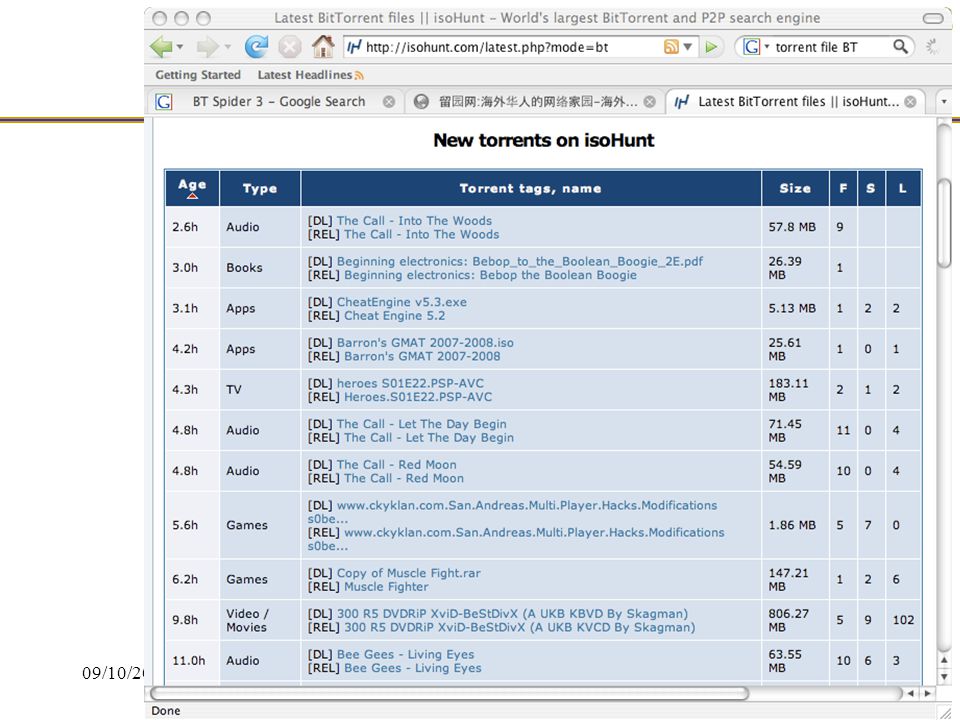Open DL link Copy of Muscle Fight.rar
960x720 pixels.
(408, 573)
